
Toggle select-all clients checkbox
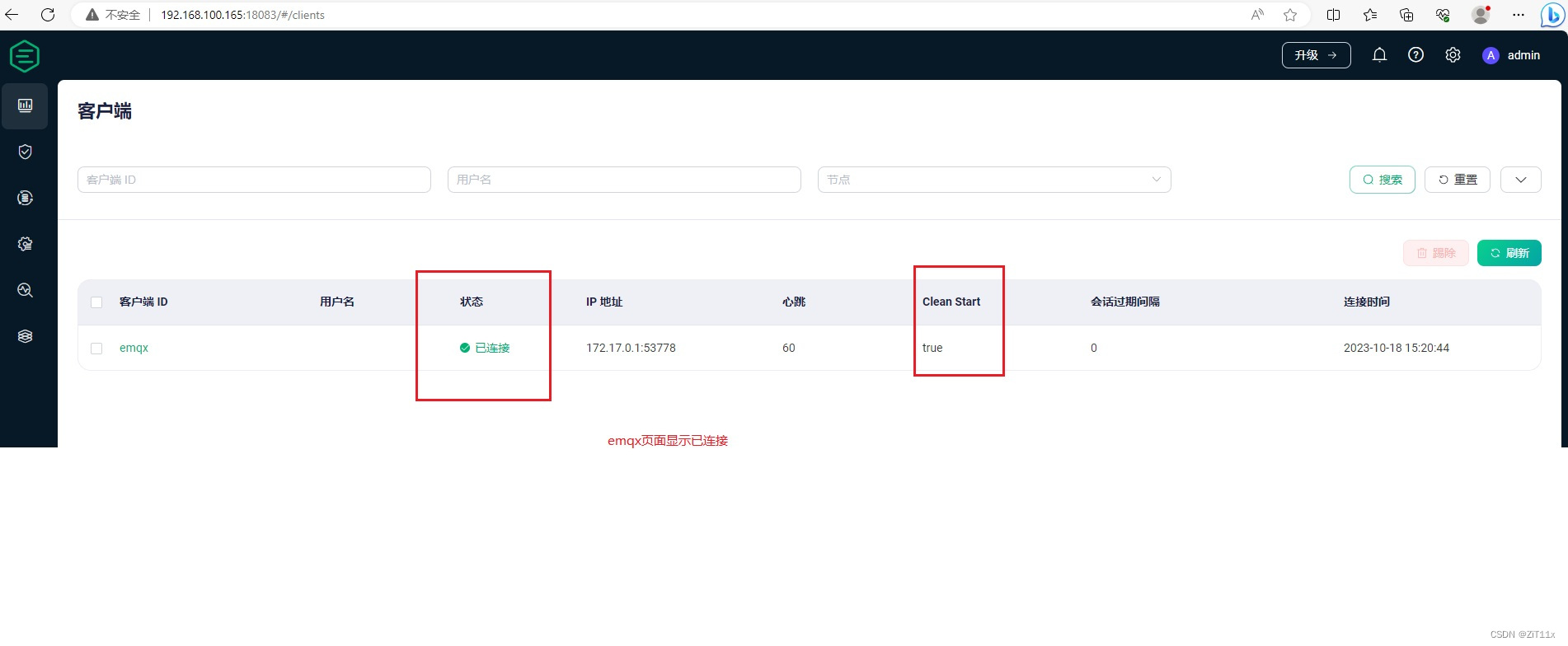(96, 302)
